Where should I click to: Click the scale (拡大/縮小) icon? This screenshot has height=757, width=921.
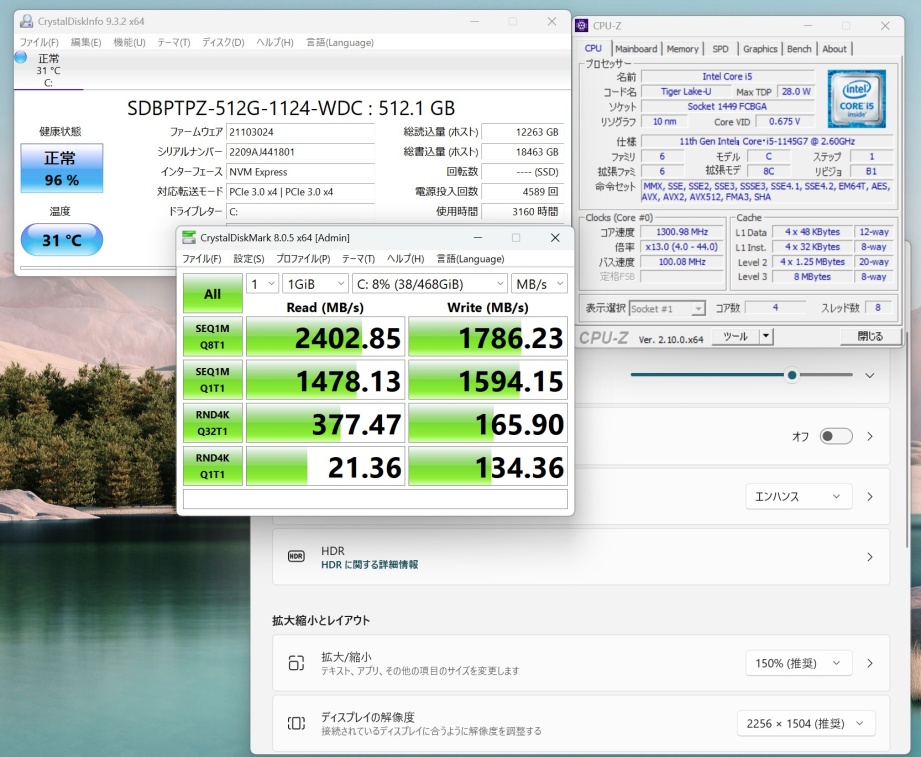[296, 663]
